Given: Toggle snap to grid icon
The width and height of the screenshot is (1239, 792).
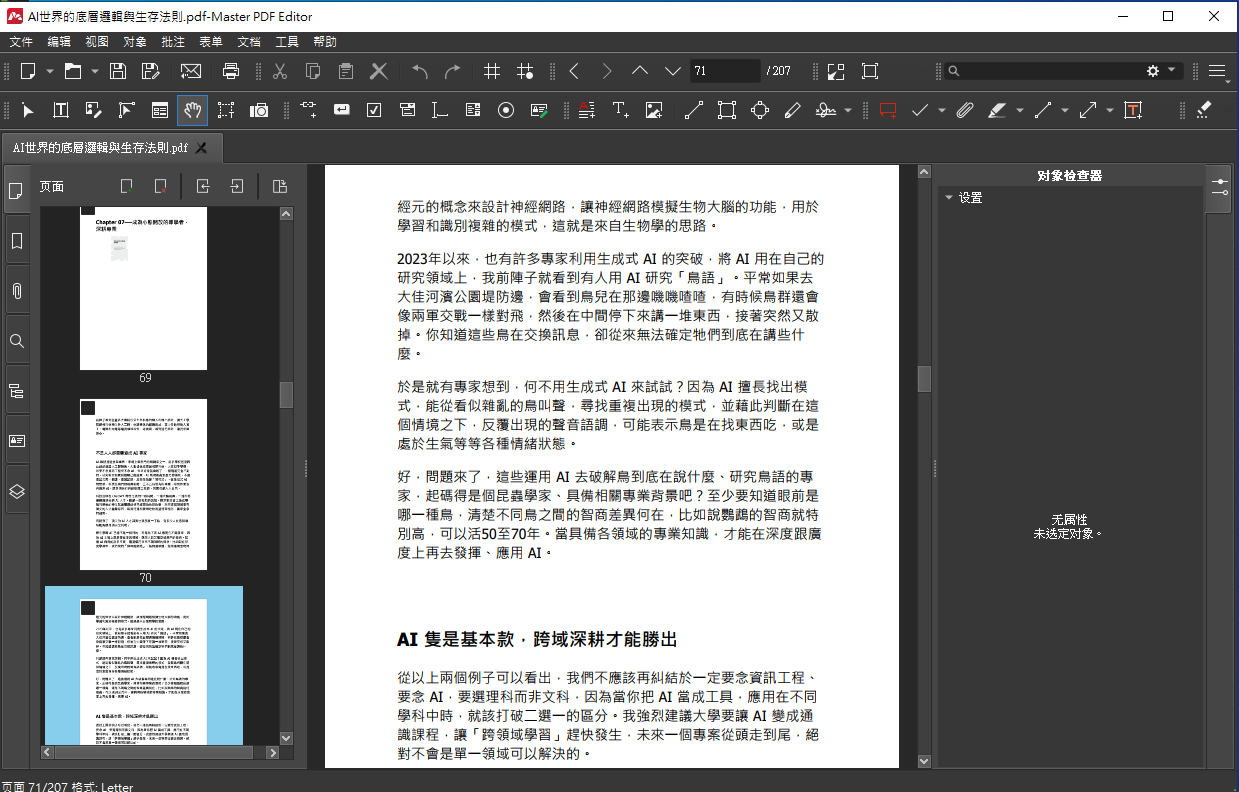Looking at the screenshot, I should pos(525,71).
